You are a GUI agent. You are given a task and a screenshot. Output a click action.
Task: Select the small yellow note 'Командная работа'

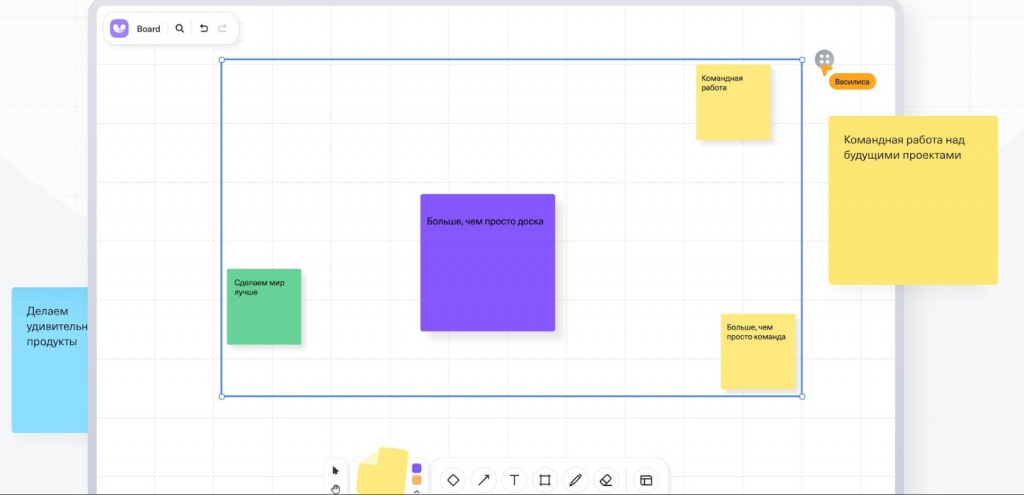(x=733, y=102)
